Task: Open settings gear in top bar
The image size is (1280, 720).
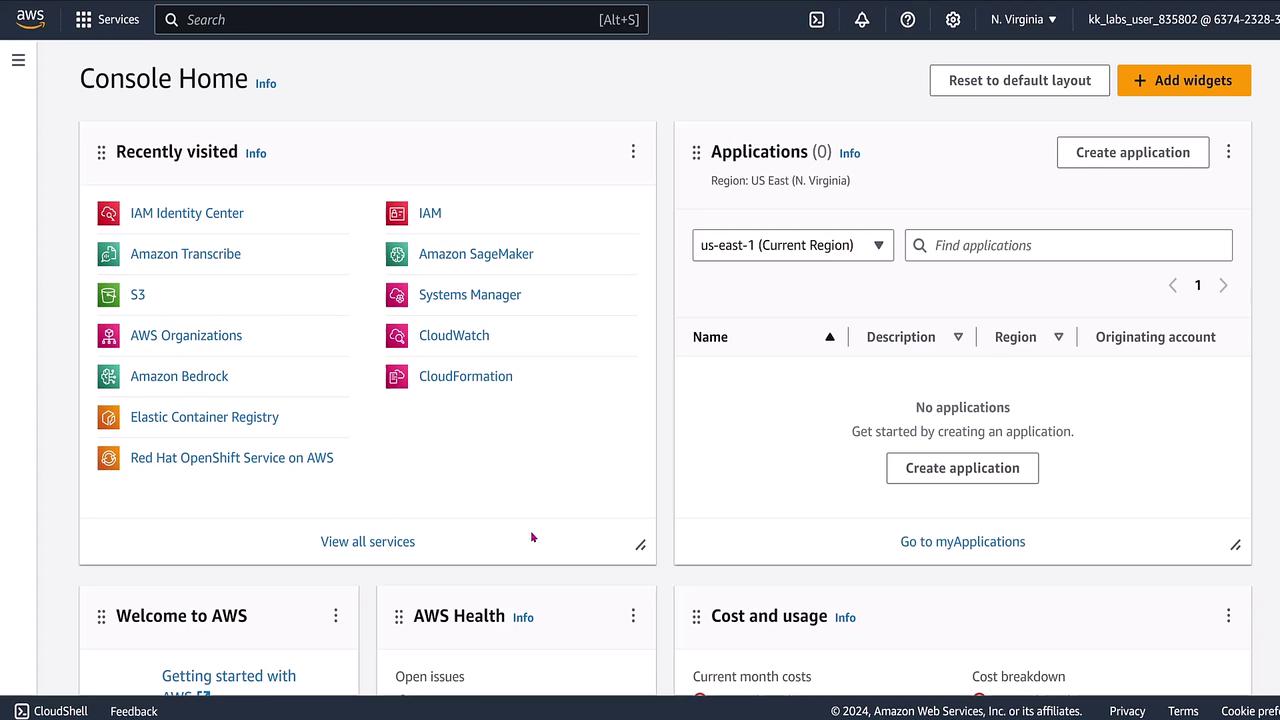Action: point(953,20)
